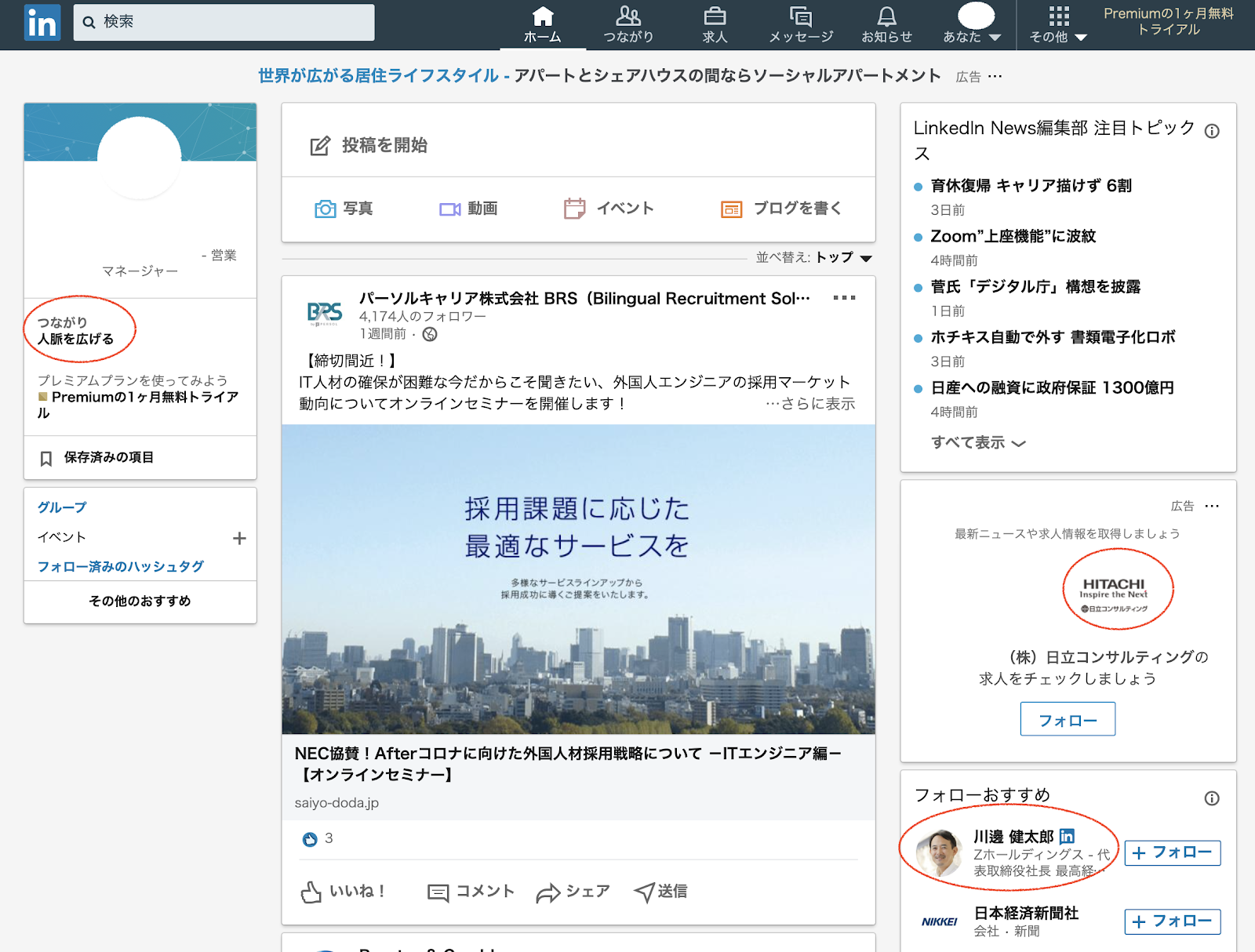Open 川邊 健太郎 profile name

[x=1013, y=837]
